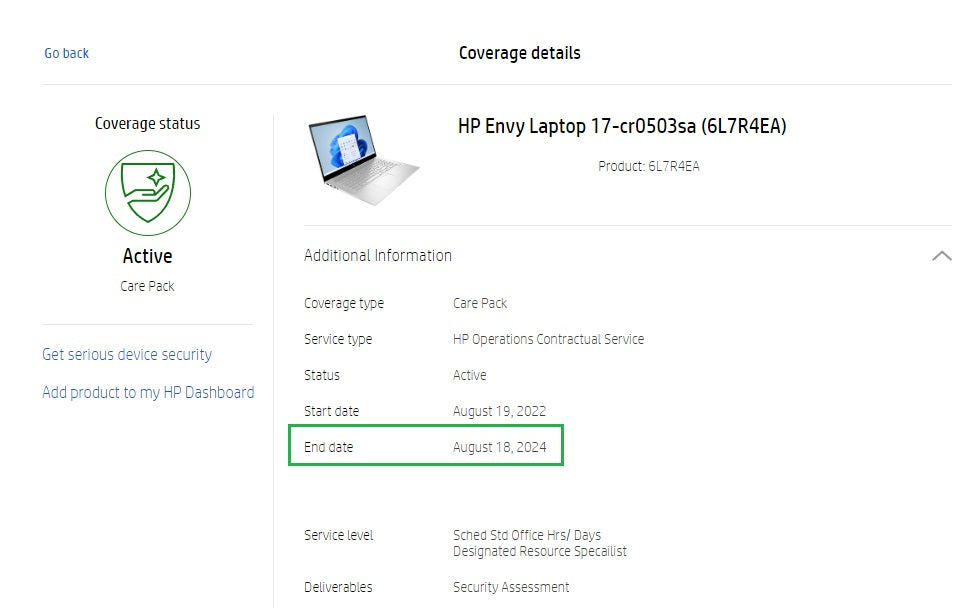Viewport: 968px width, 608px height.
Task: Select the Product: 6L7R4EA text
Action: [x=649, y=166]
